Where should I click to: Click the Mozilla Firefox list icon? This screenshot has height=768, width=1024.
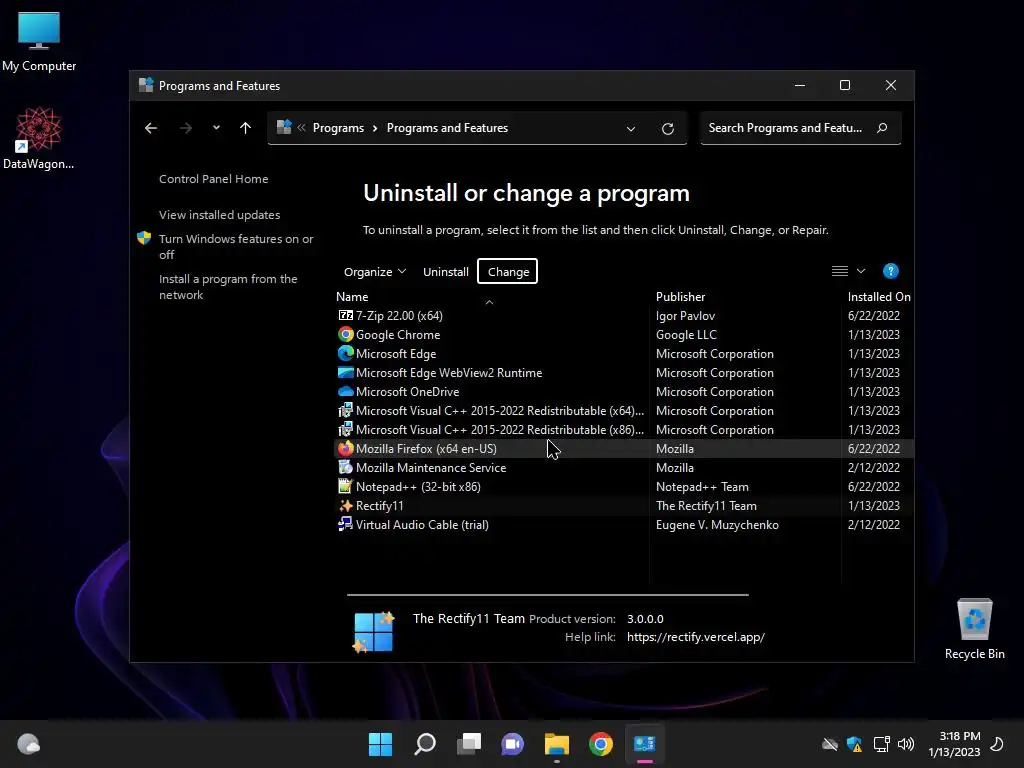(x=345, y=448)
